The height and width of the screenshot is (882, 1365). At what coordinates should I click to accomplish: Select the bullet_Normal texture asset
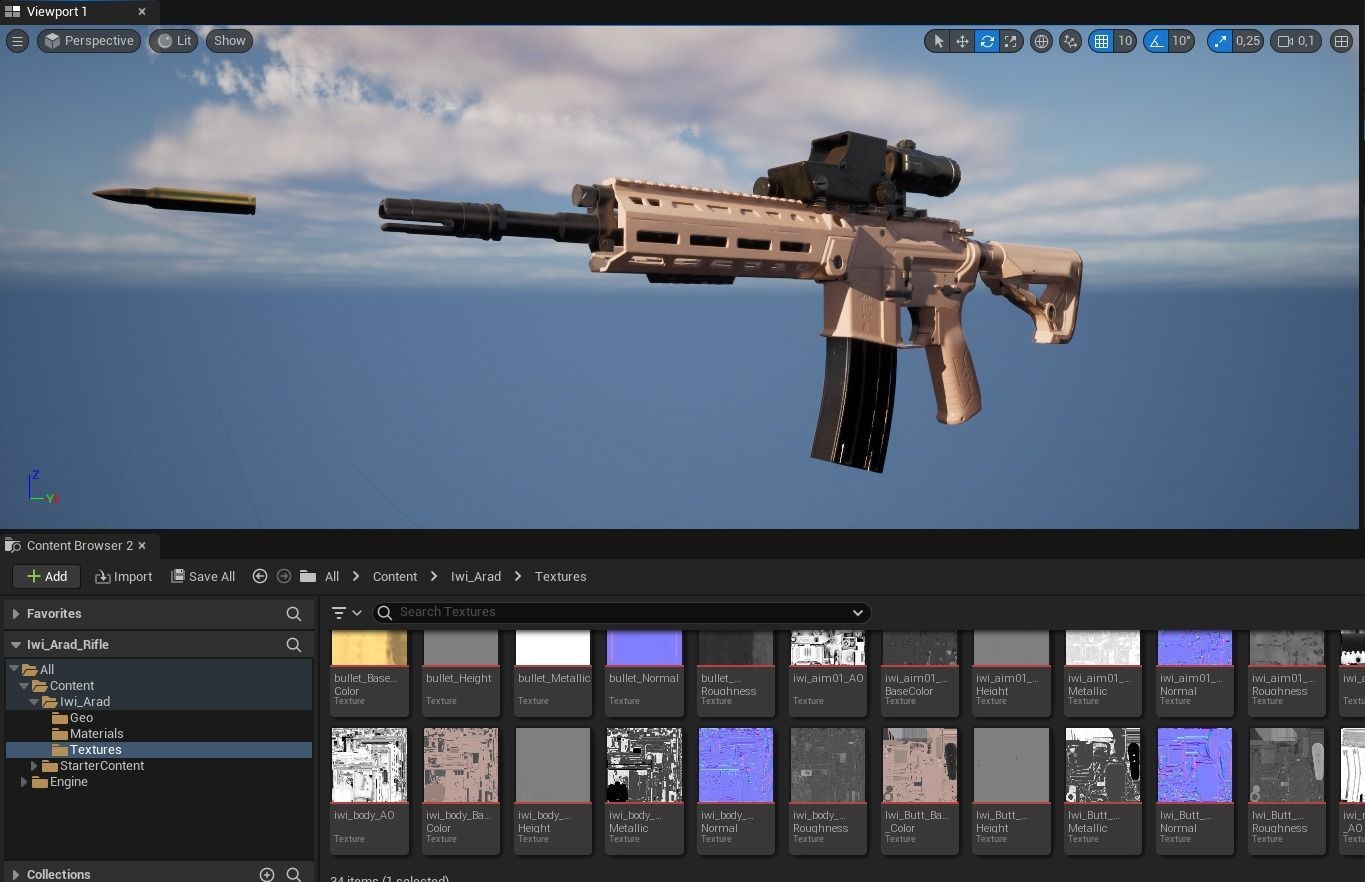coord(644,672)
